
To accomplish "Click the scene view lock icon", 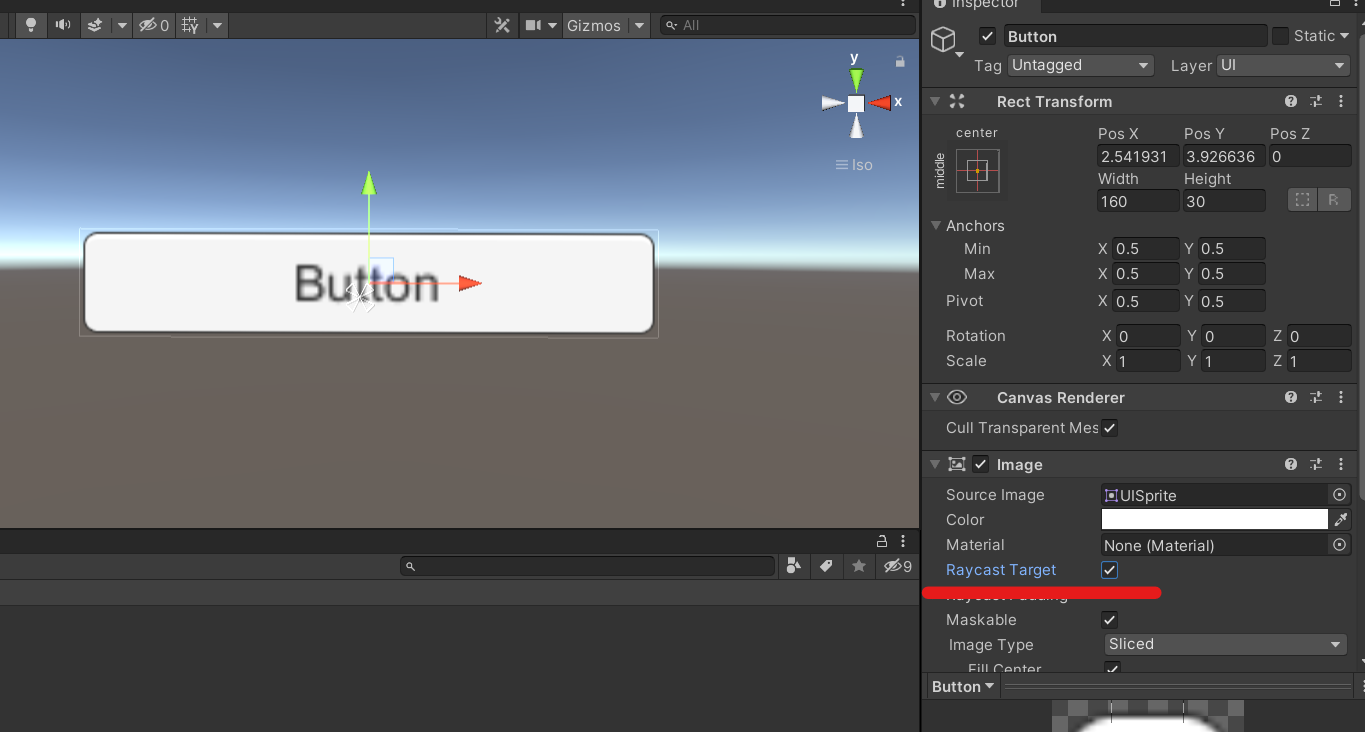I will coord(900,62).
